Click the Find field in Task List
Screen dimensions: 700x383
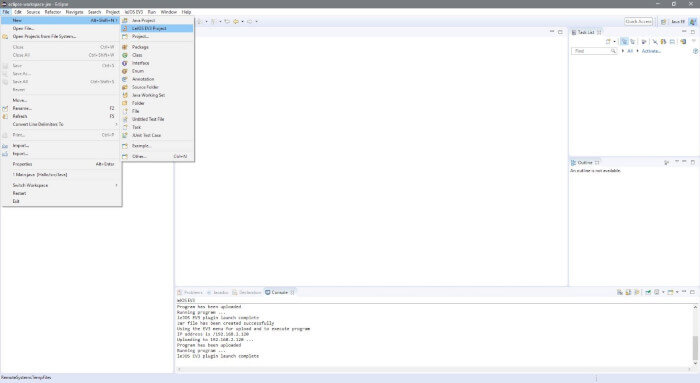pos(594,51)
